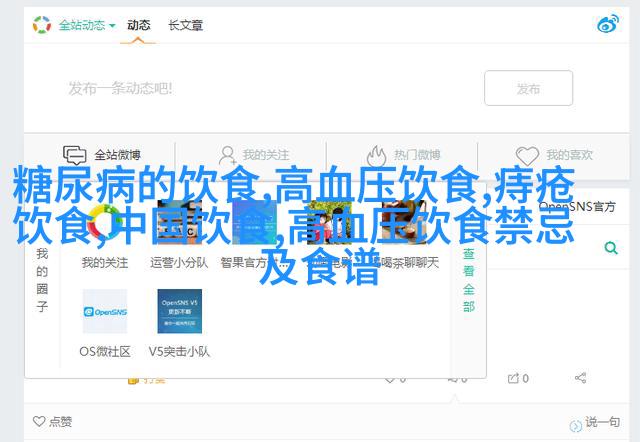Click the share icon in post footer

pyautogui.click(x=581, y=379)
